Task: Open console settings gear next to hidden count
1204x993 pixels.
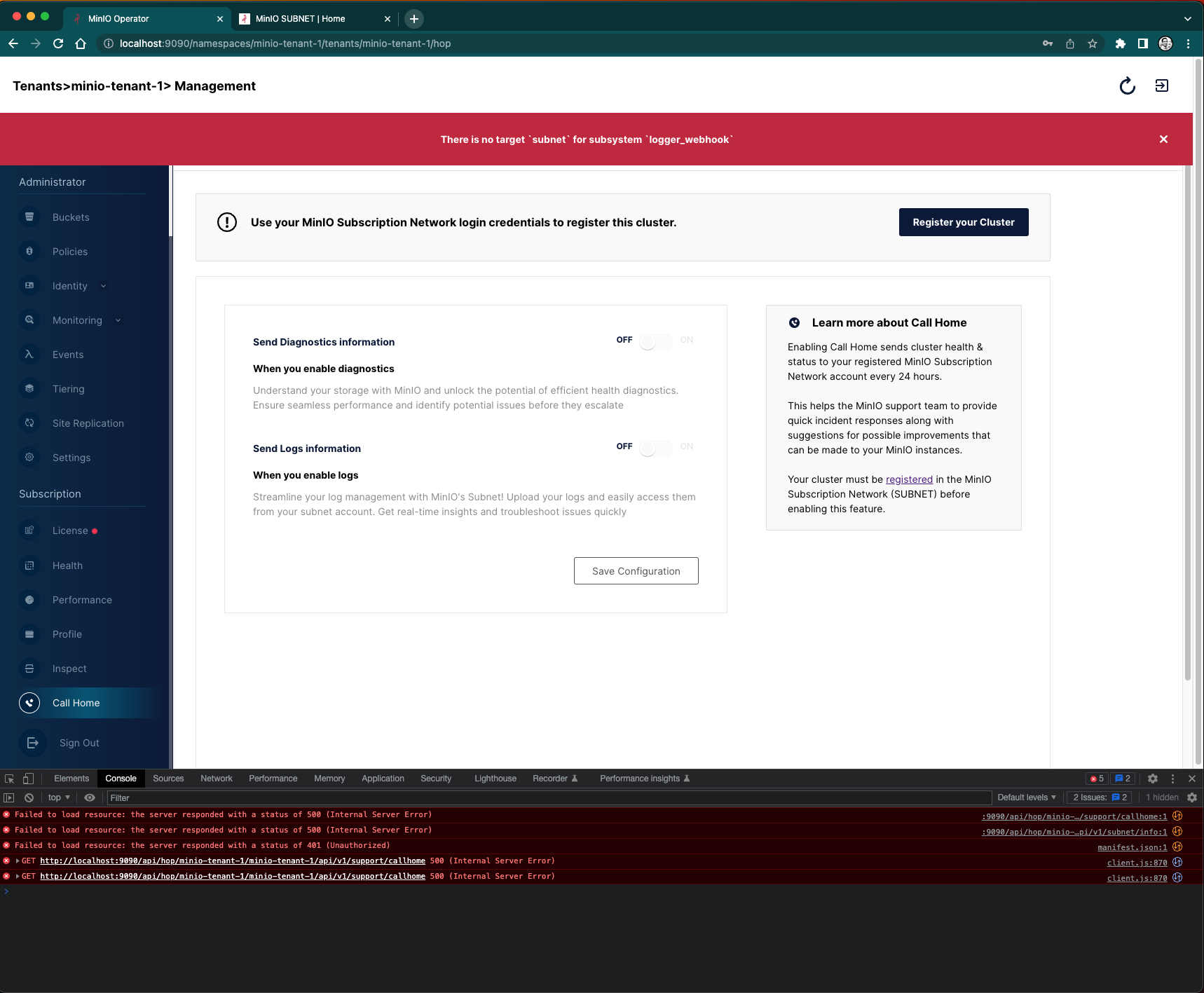Action: tap(1192, 797)
